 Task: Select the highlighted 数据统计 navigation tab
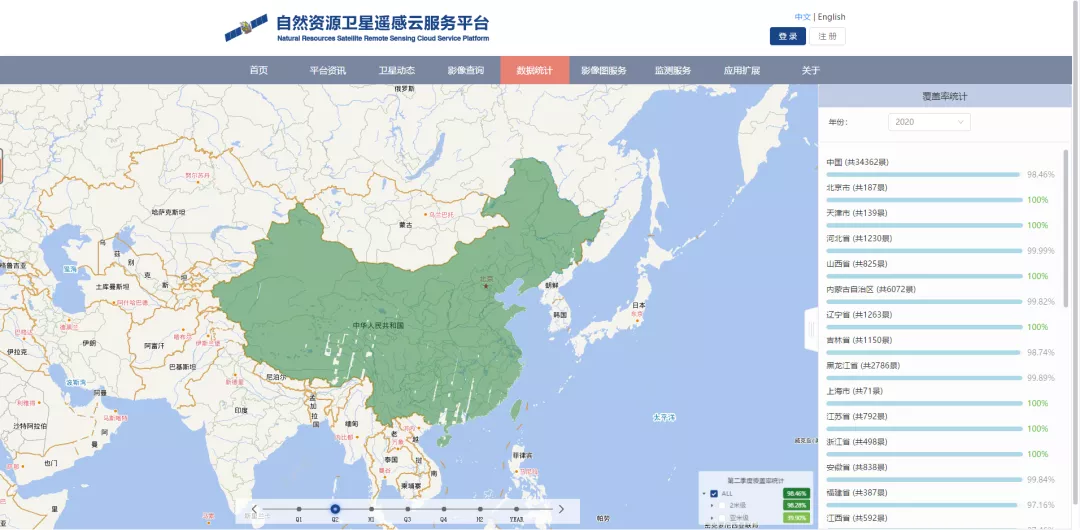(x=534, y=70)
